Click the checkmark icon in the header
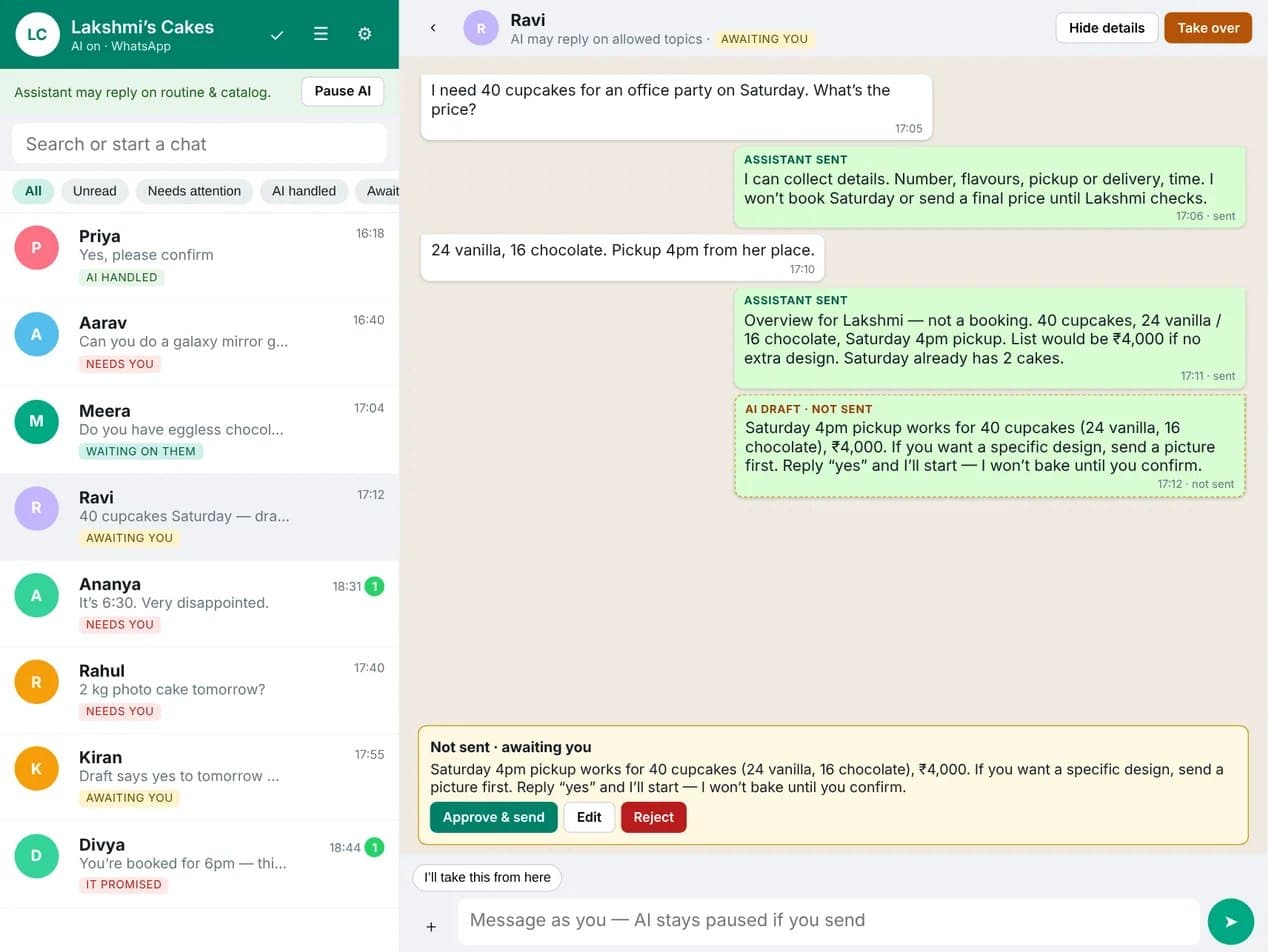Image resolution: width=1270 pixels, height=952 pixels. tap(277, 34)
